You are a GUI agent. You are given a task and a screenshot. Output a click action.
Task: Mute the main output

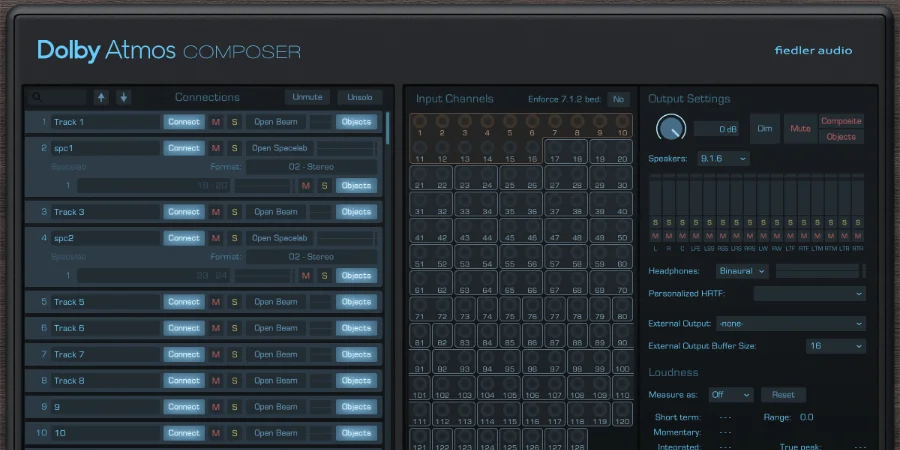point(800,129)
